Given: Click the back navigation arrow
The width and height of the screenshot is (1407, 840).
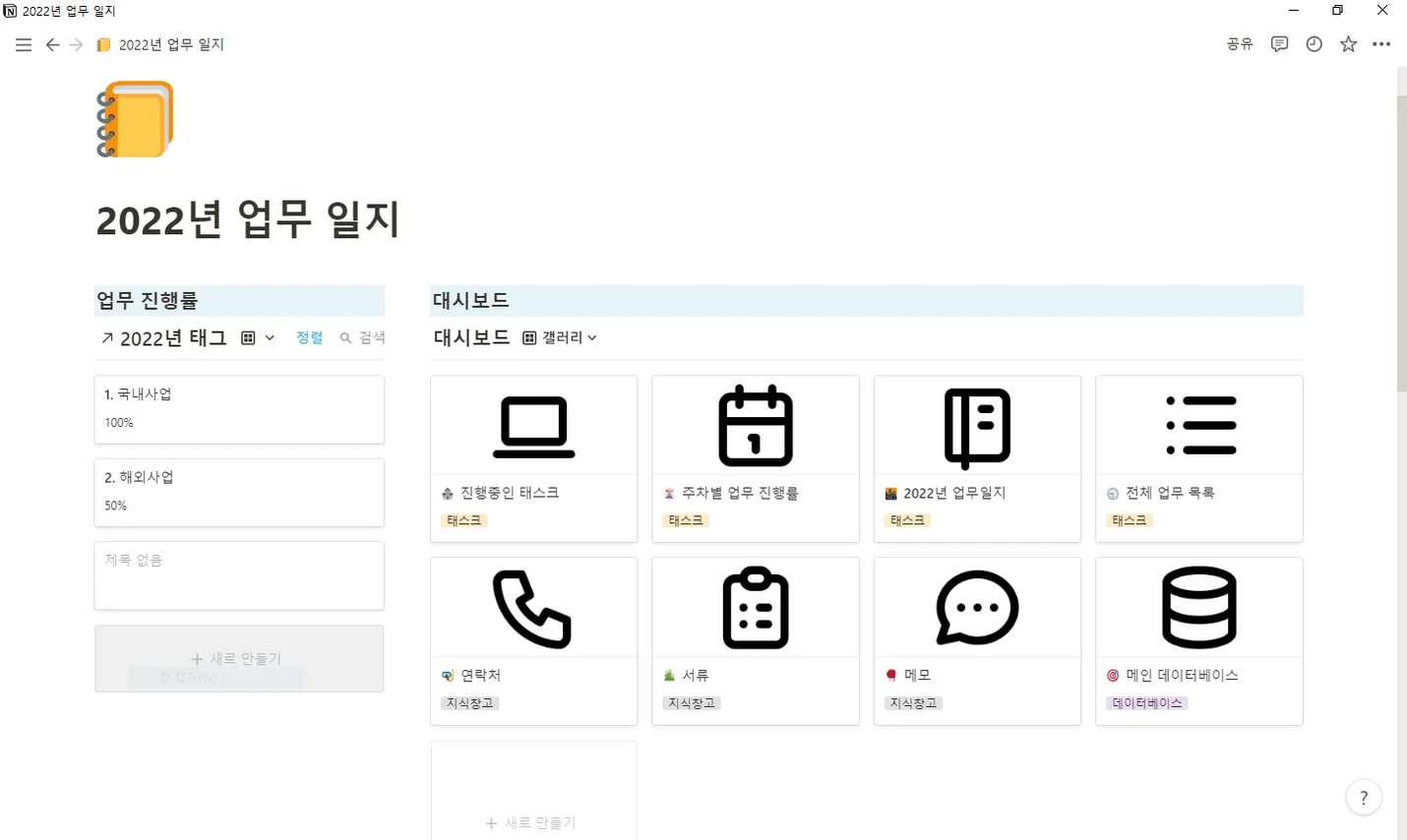Looking at the screenshot, I should [x=52, y=44].
